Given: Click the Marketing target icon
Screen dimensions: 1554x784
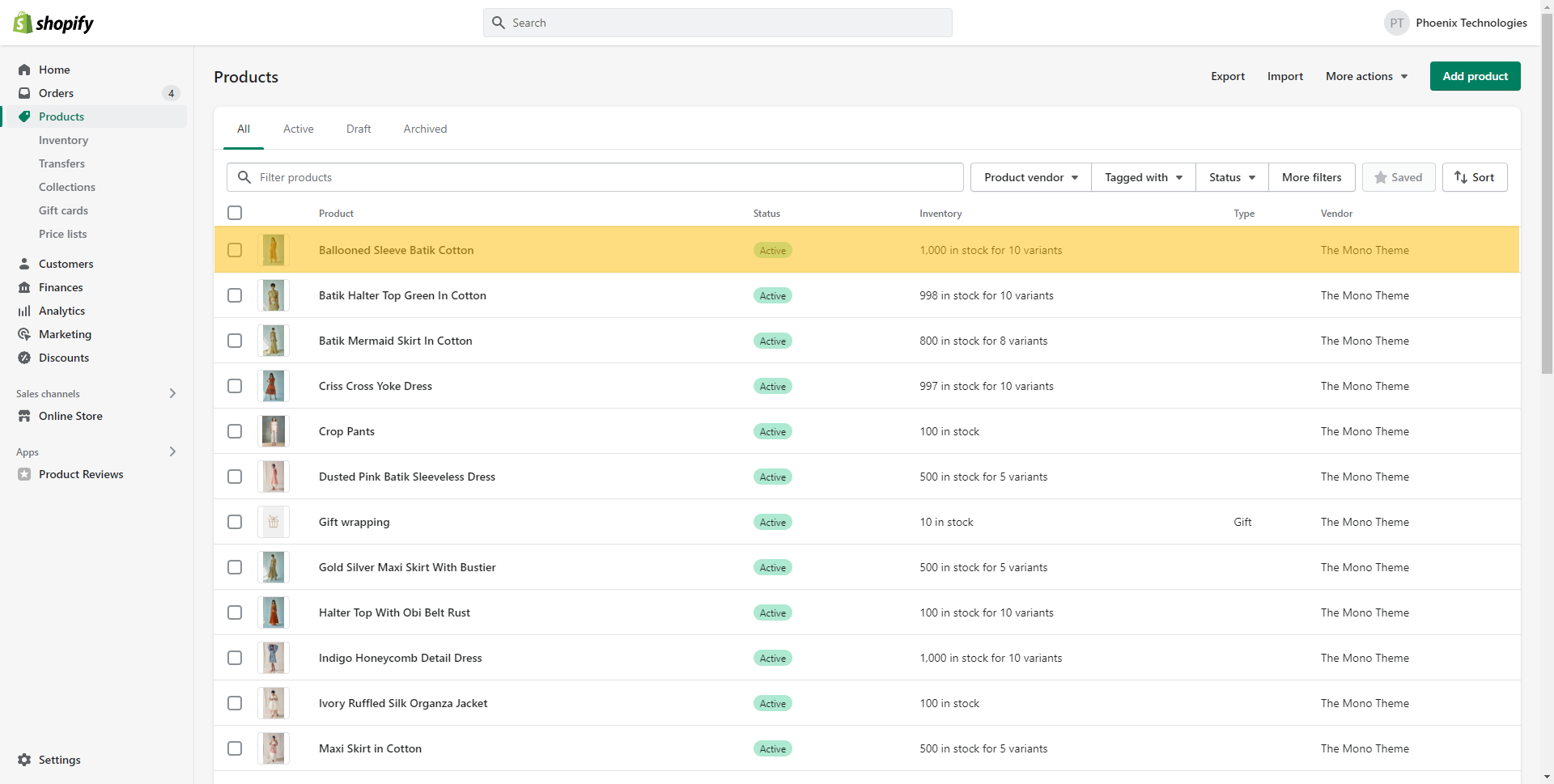Looking at the screenshot, I should click(24, 334).
